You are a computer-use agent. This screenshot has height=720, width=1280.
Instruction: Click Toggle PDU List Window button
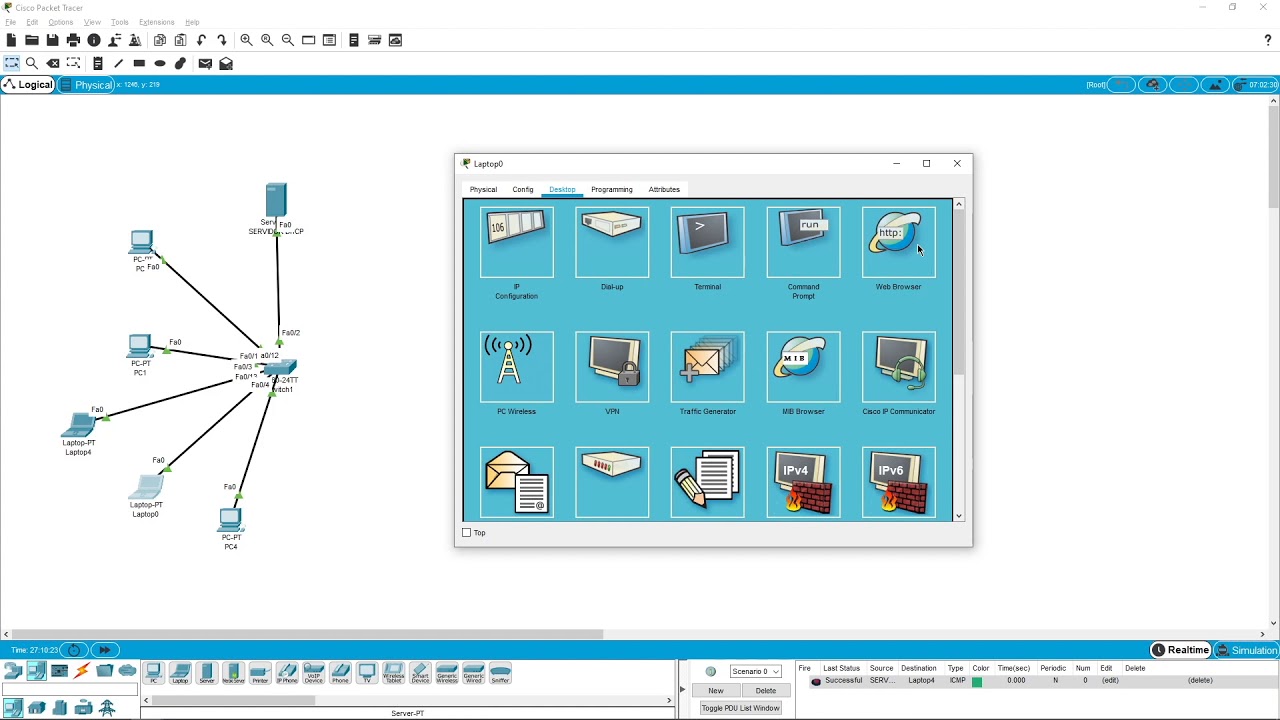[740, 708]
